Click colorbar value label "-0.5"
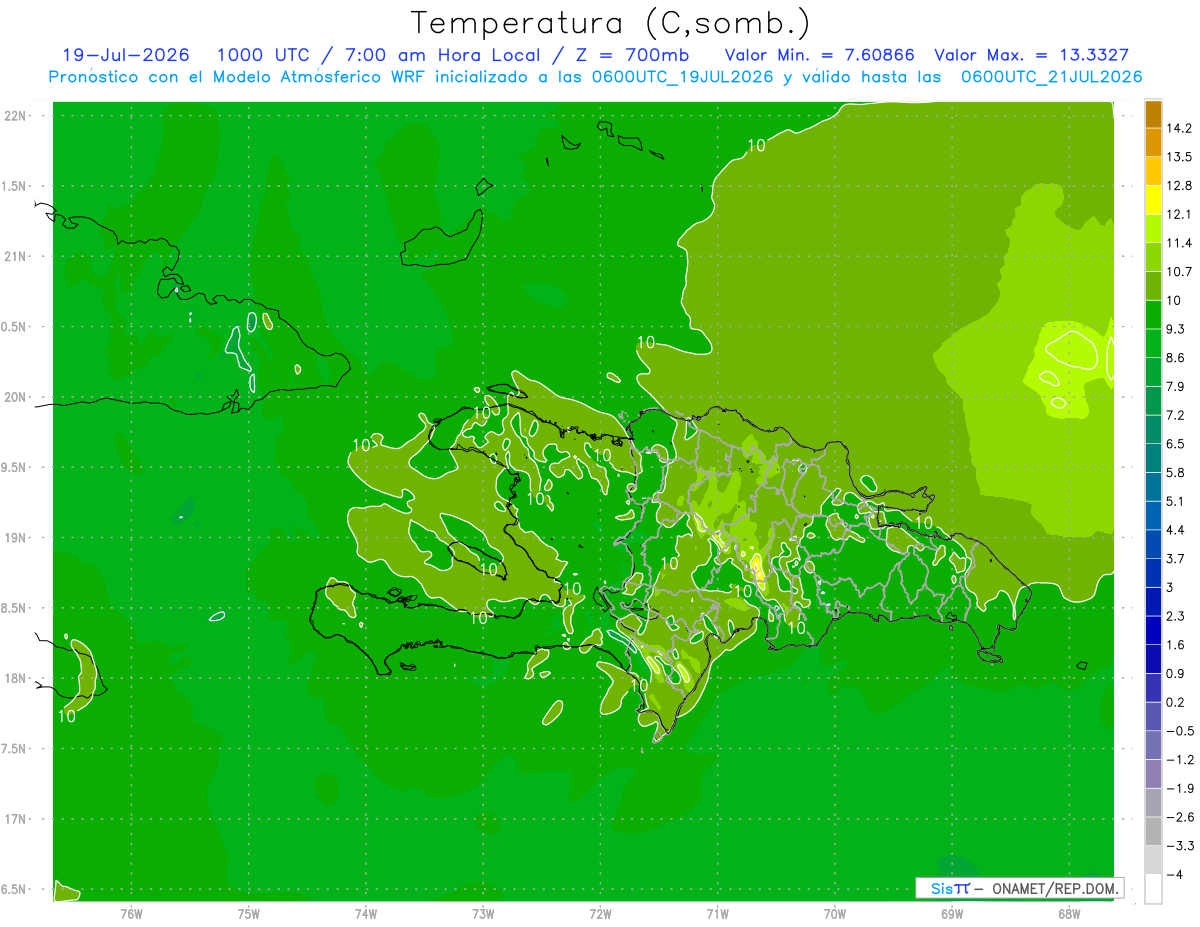Image resolution: width=1200 pixels, height=927 pixels. [x=1179, y=731]
